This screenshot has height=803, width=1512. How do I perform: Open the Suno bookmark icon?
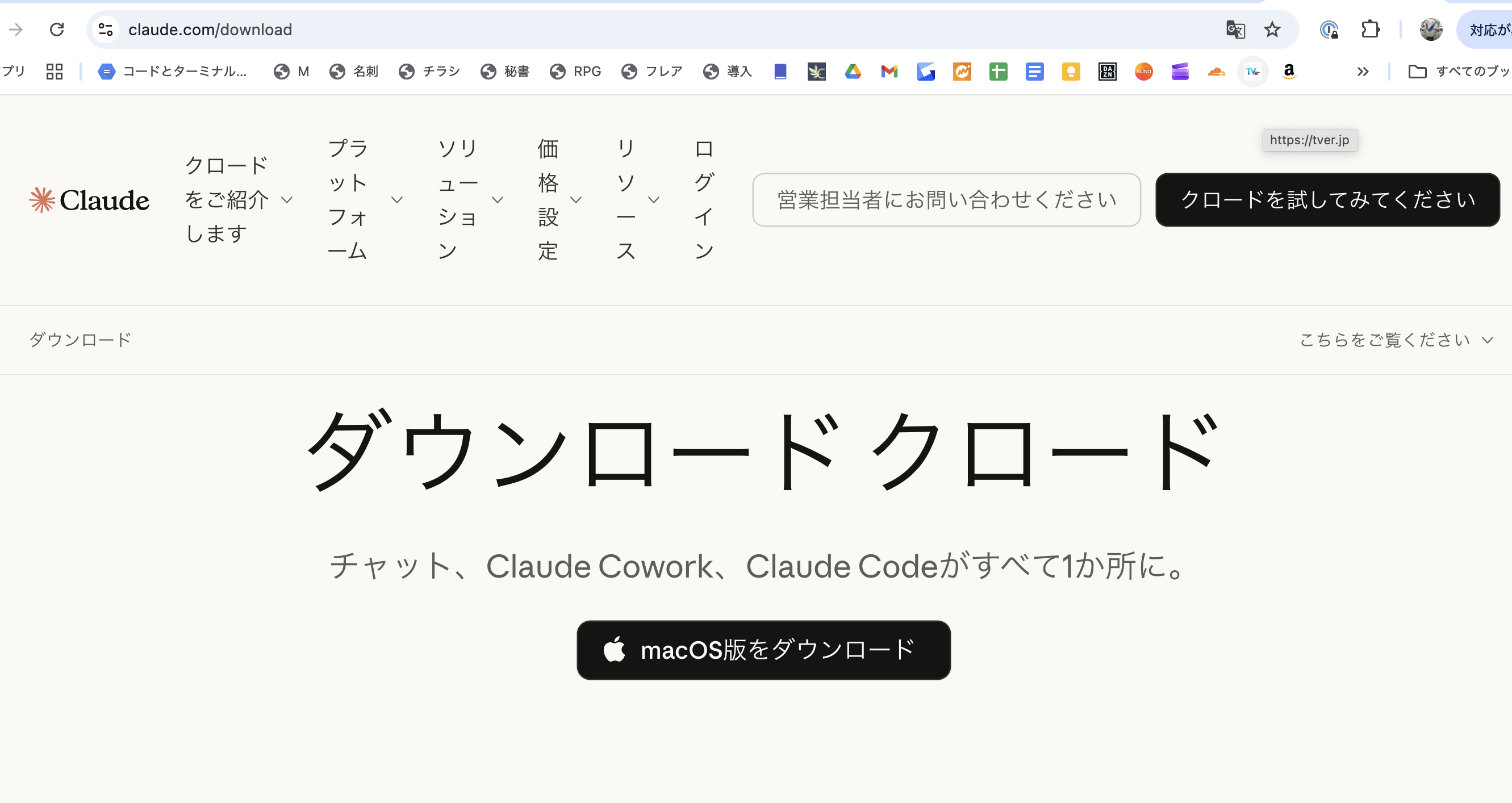tap(1143, 71)
